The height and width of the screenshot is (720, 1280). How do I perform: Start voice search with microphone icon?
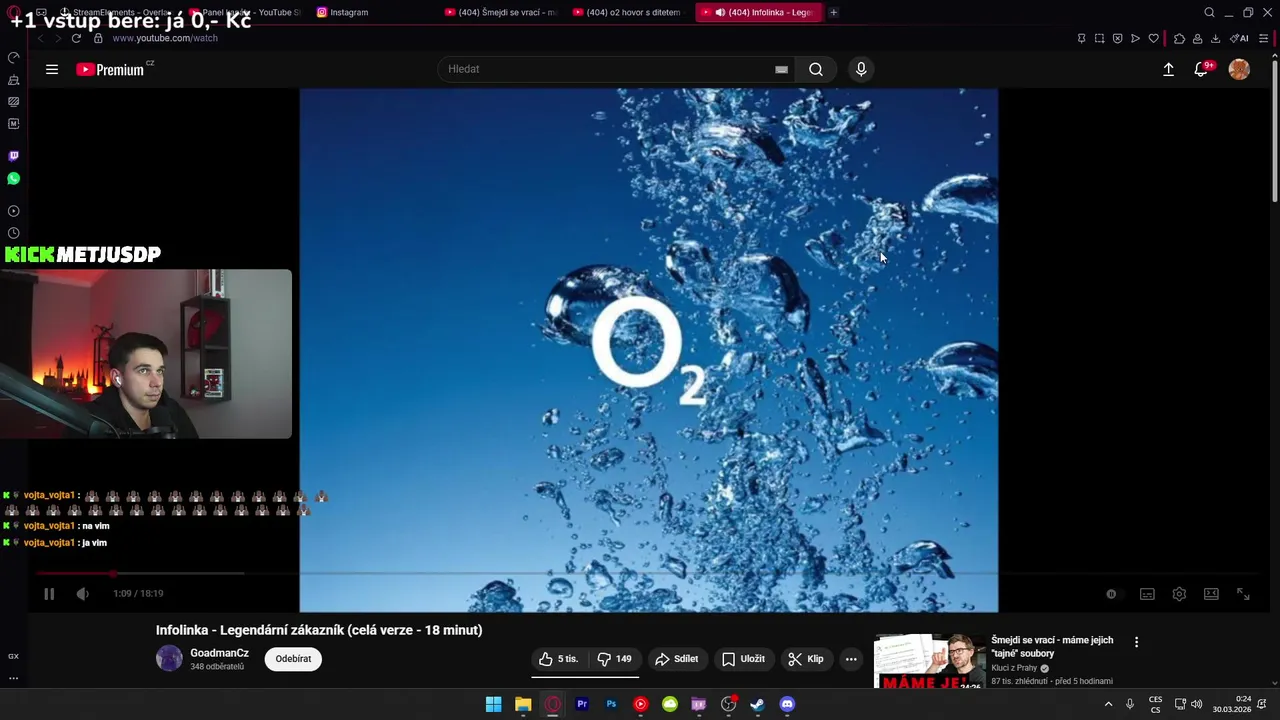tap(861, 69)
